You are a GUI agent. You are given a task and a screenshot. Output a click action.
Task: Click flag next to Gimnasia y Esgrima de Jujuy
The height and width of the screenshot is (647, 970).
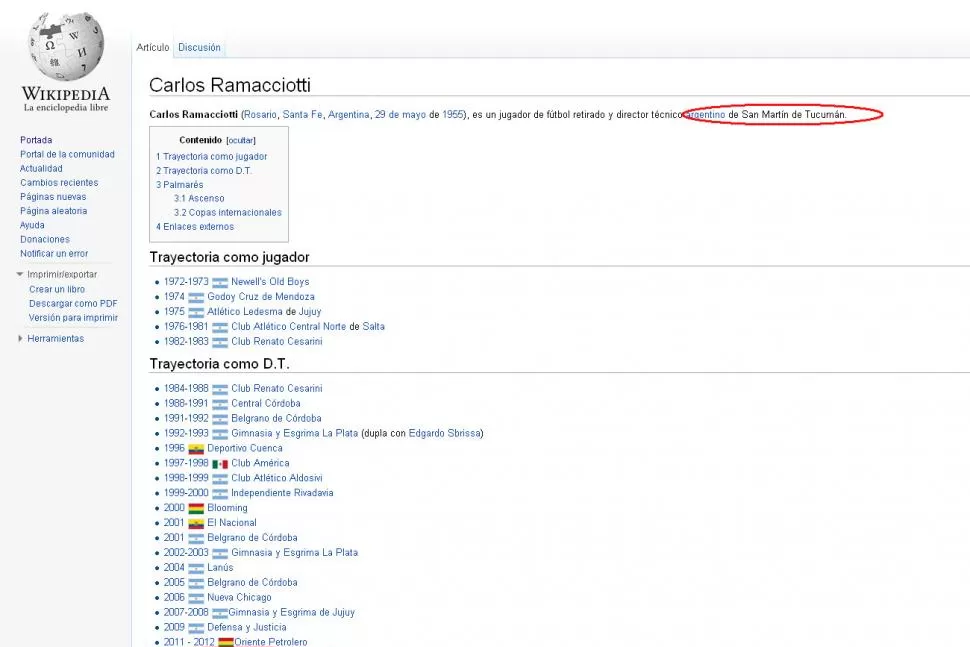[x=220, y=613]
